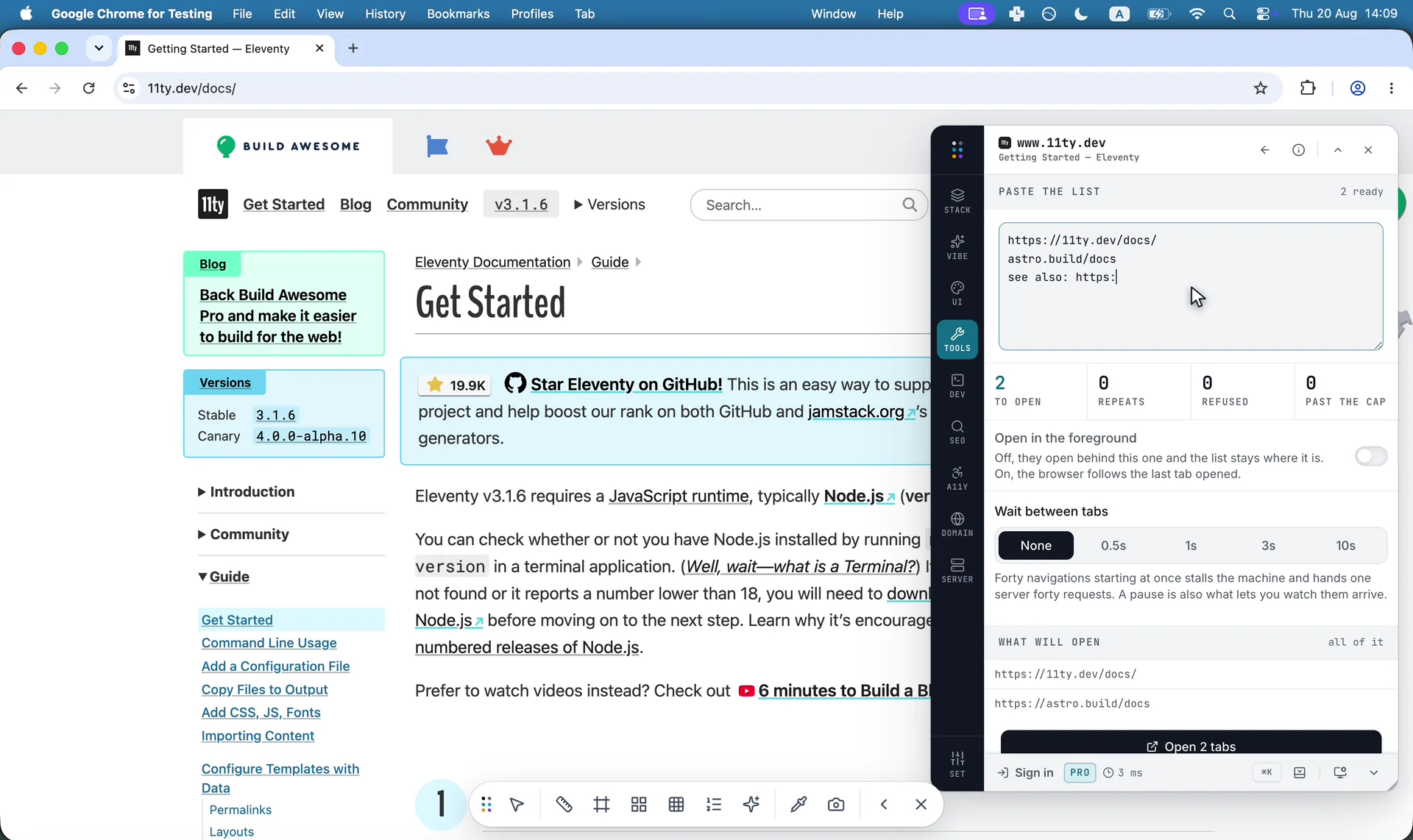Open the Blog link in the navigation bar
This screenshot has width=1413, height=840.
tap(355, 204)
